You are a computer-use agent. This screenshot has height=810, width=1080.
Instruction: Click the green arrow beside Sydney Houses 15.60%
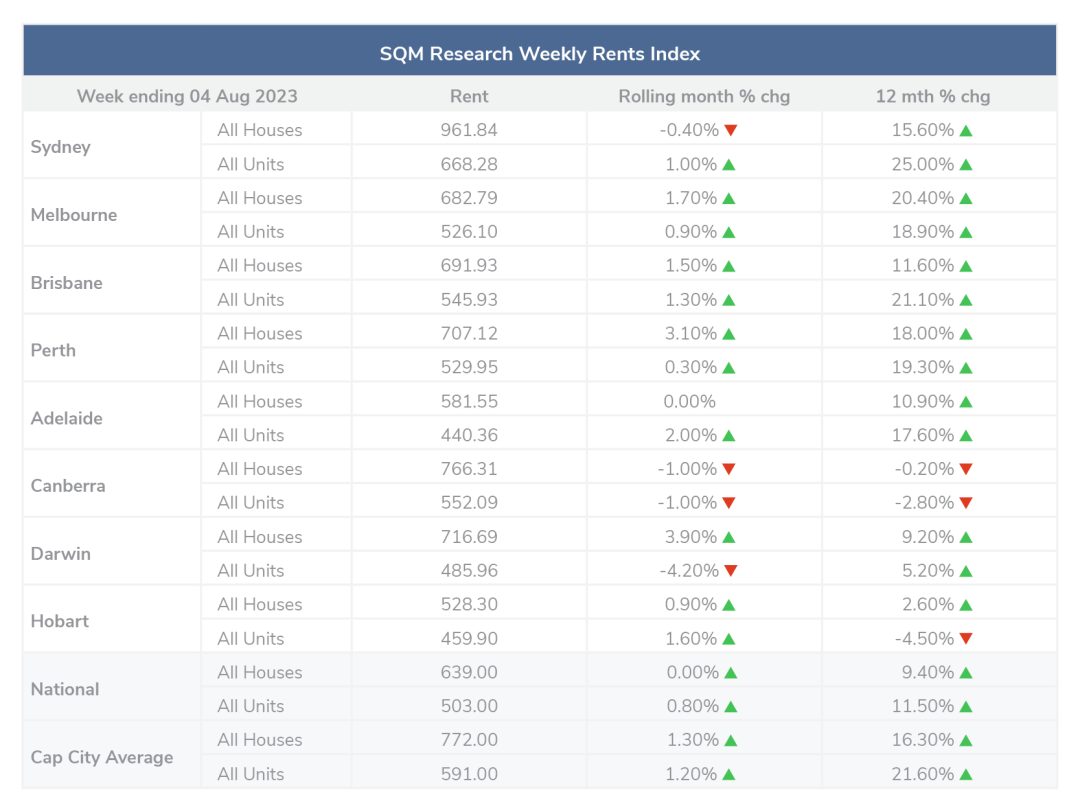(x=966, y=131)
